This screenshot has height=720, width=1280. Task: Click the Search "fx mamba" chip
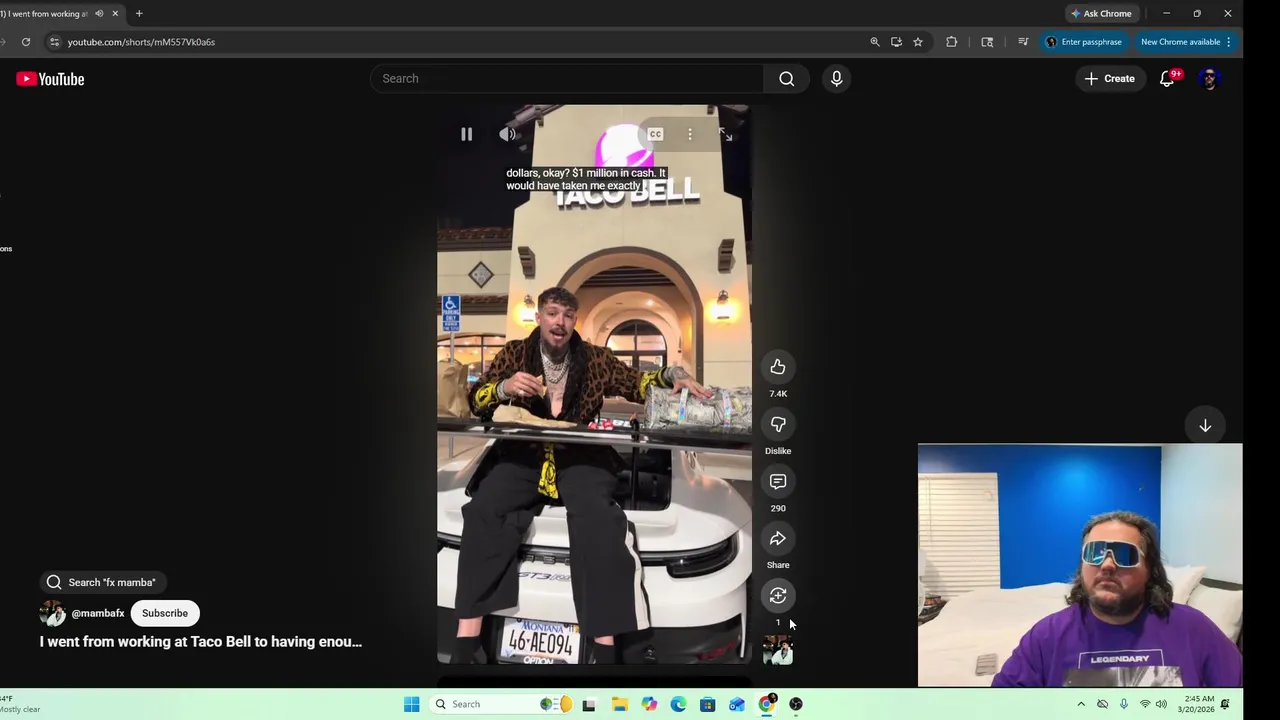[x=104, y=582]
